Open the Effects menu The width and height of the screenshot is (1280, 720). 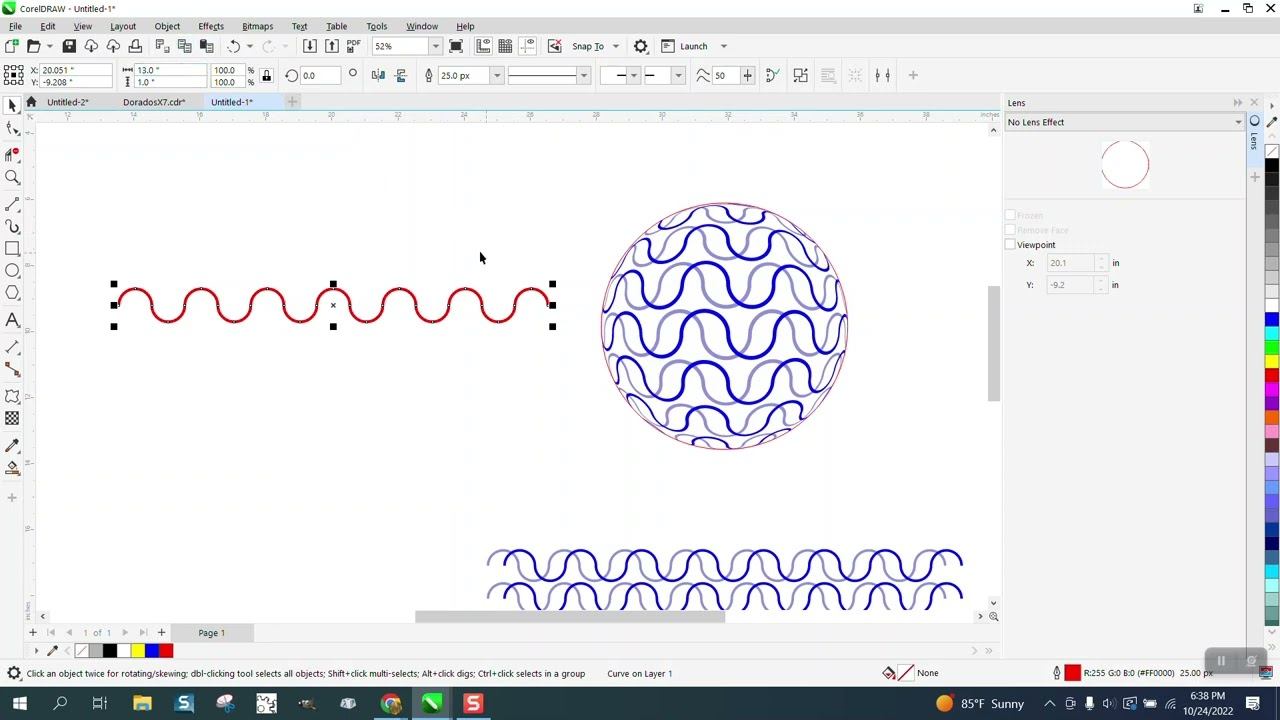(x=211, y=26)
